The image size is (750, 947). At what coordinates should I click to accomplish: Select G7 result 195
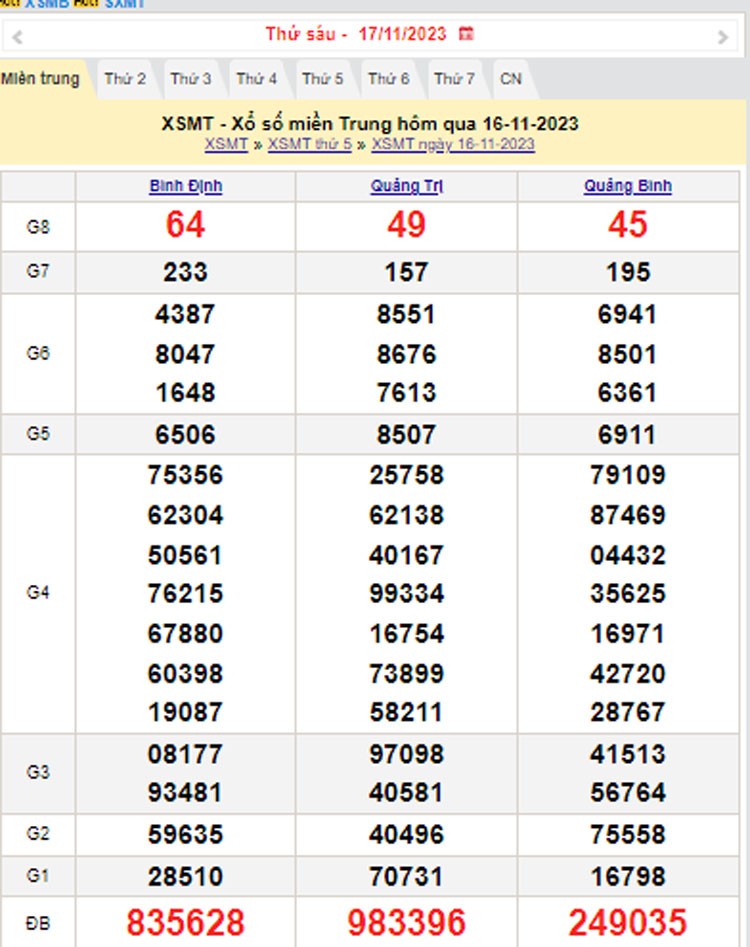point(628,272)
